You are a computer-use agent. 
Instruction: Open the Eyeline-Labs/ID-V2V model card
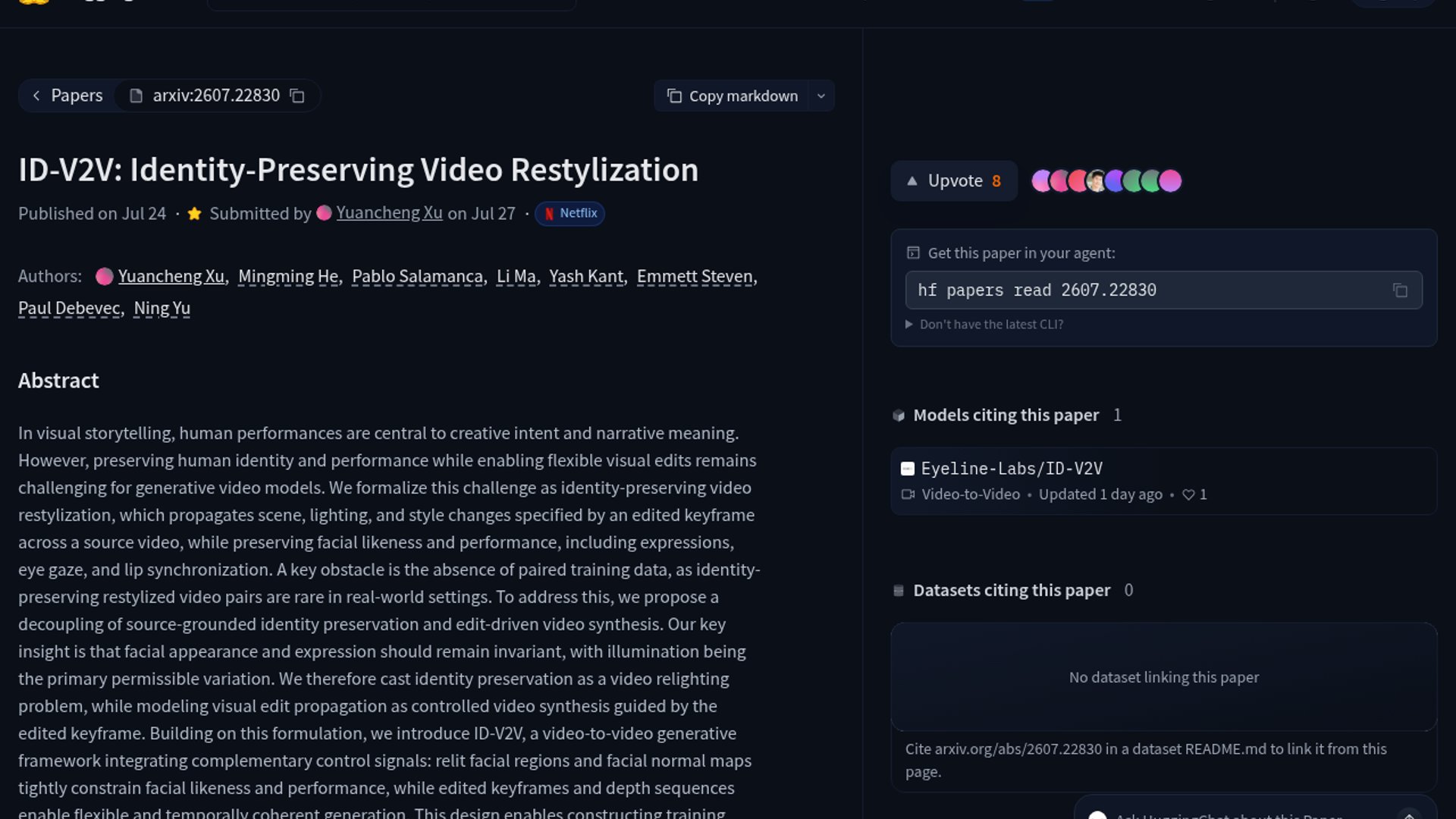click(x=1163, y=481)
